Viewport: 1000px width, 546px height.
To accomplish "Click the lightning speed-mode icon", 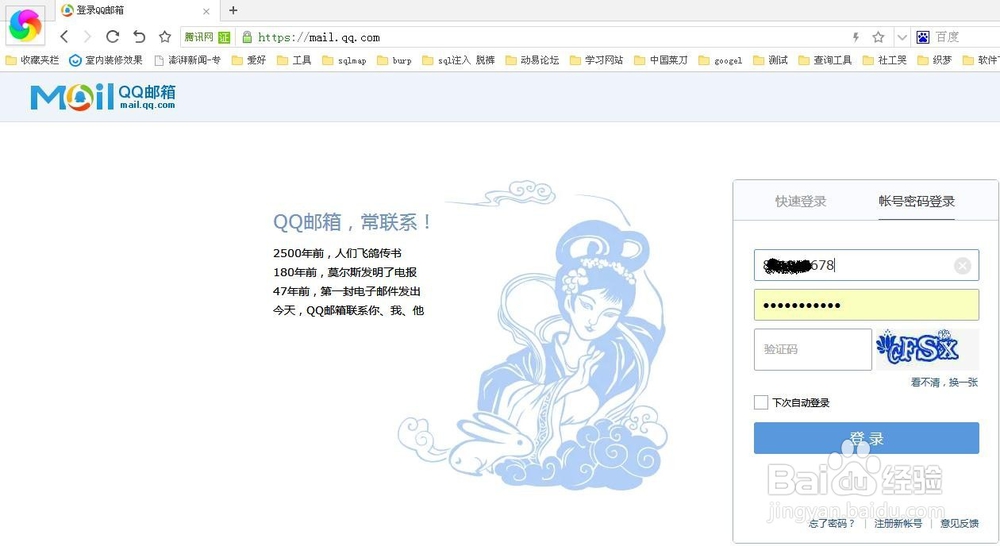I will 856,37.
